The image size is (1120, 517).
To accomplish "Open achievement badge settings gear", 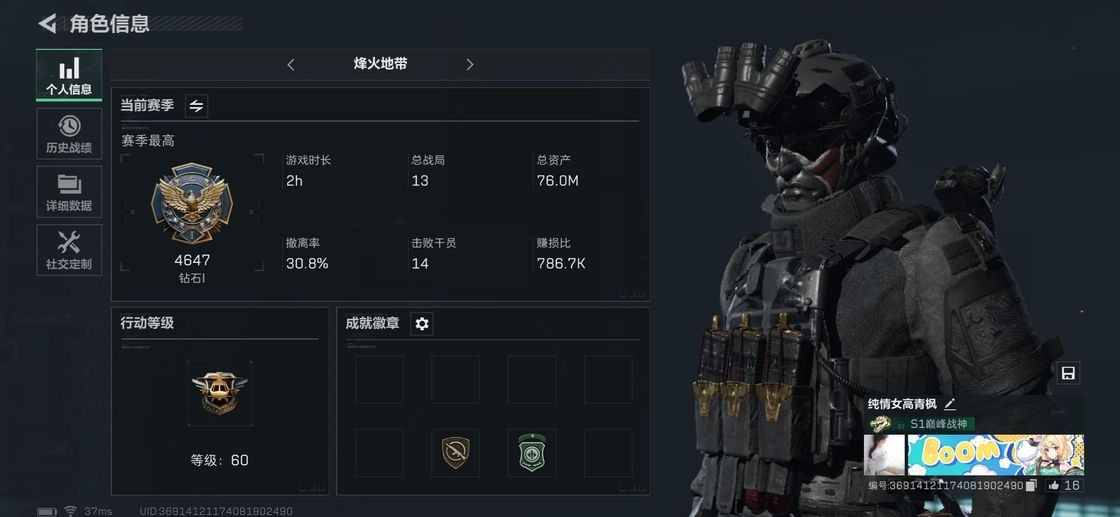I will pos(422,323).
